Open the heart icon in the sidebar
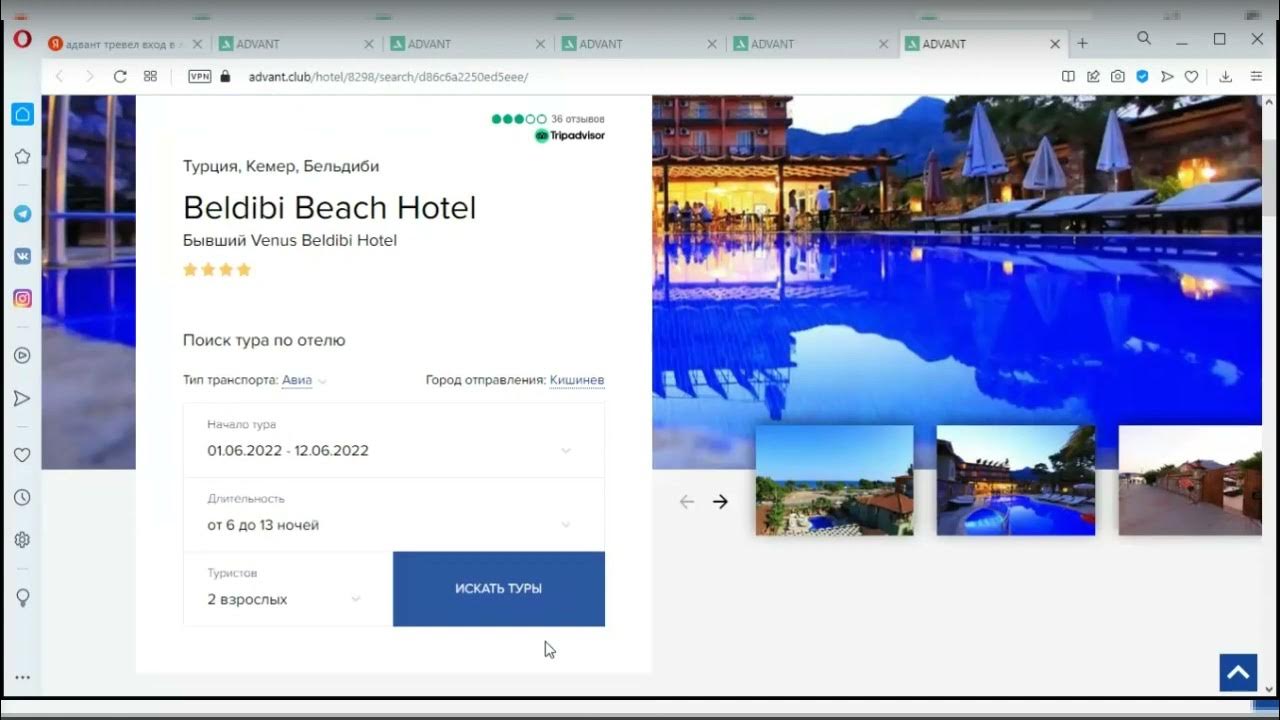 22,455
